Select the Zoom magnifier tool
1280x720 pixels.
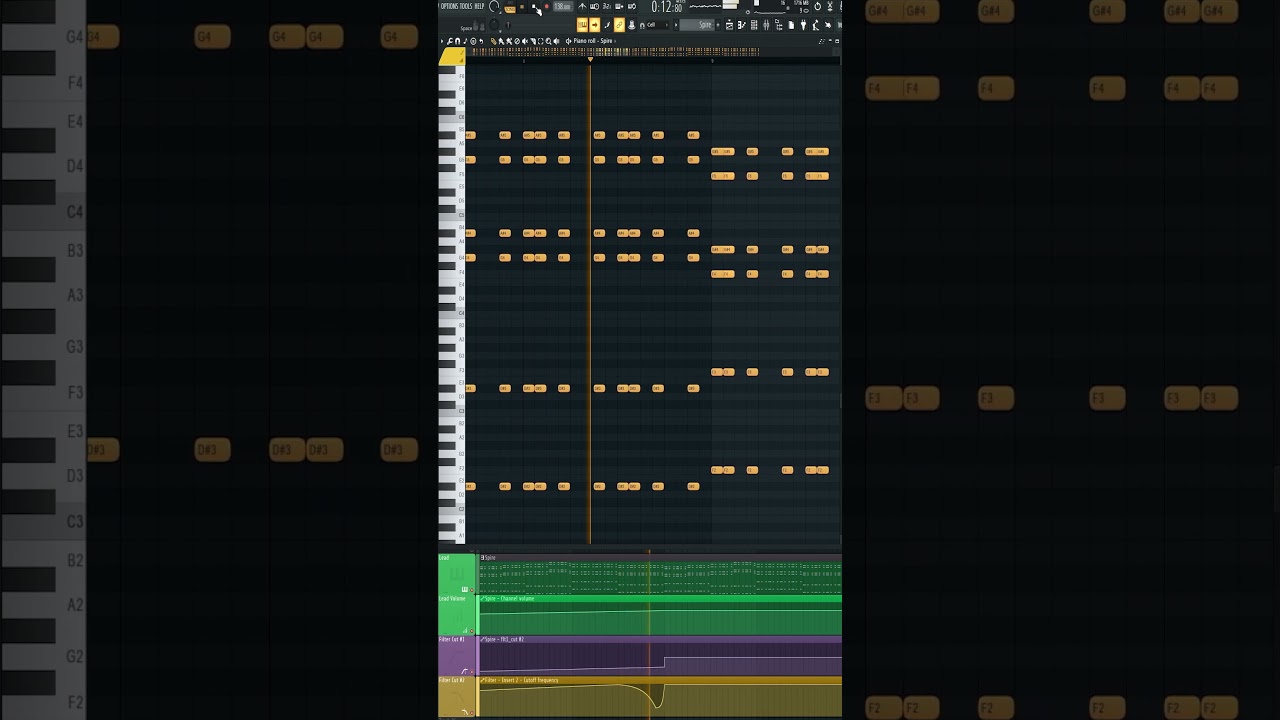548,41
